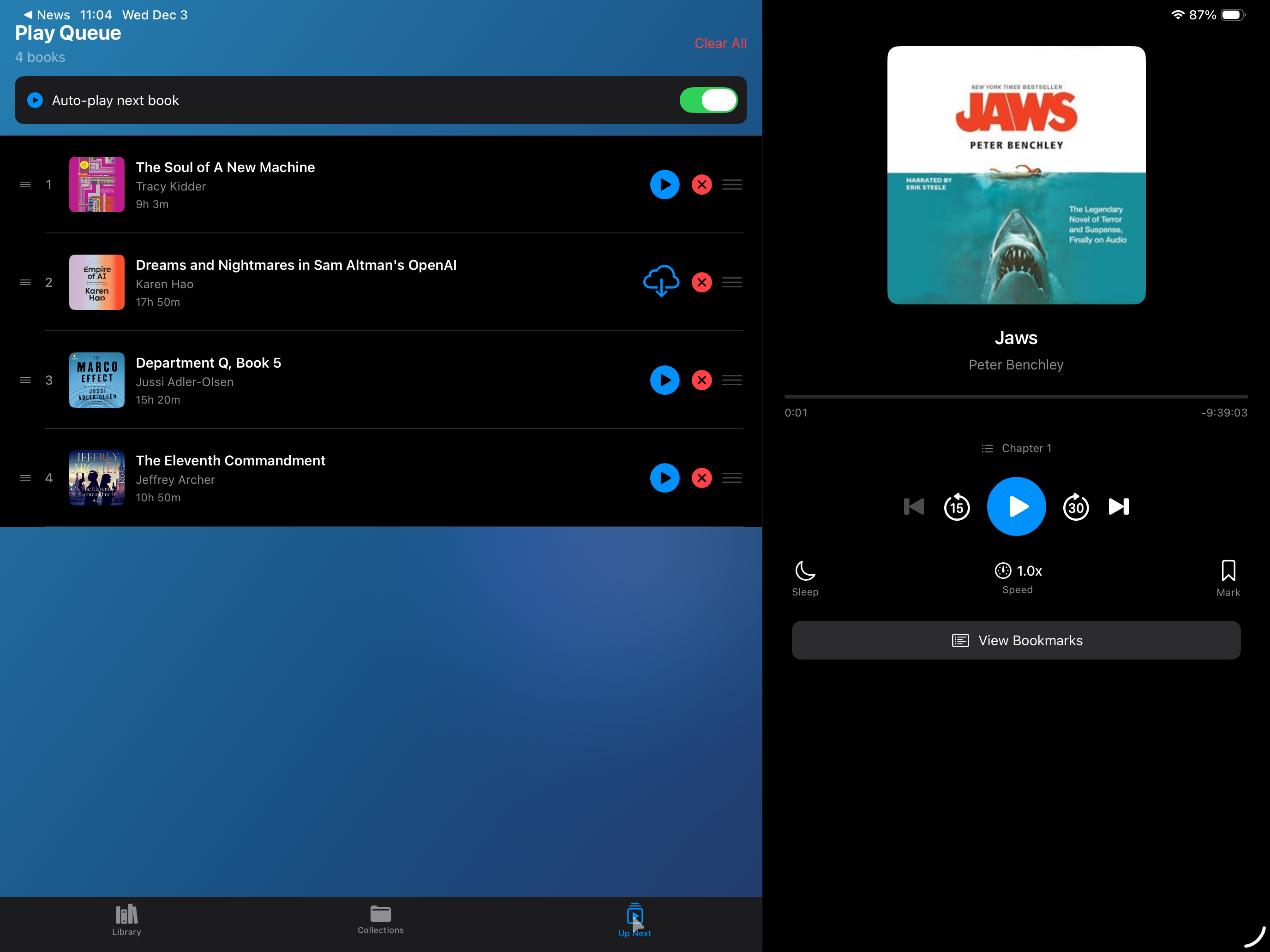Switch to the Collections tab

tap(381, 920)
